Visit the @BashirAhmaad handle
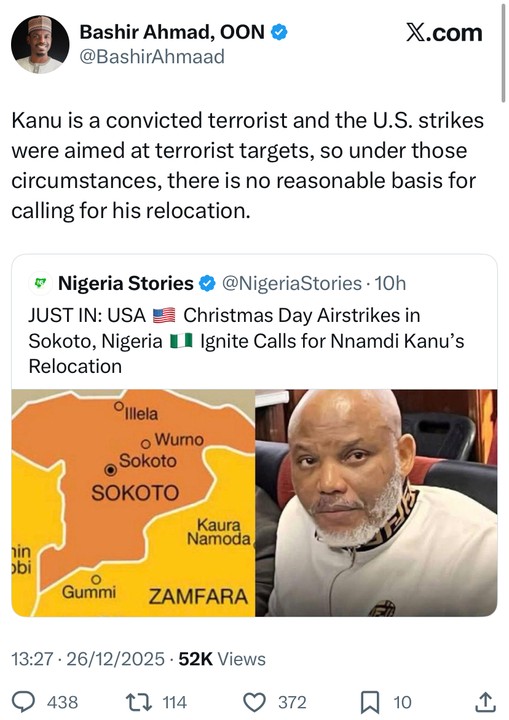Screen dimensions: 509x720 [152, 57]
